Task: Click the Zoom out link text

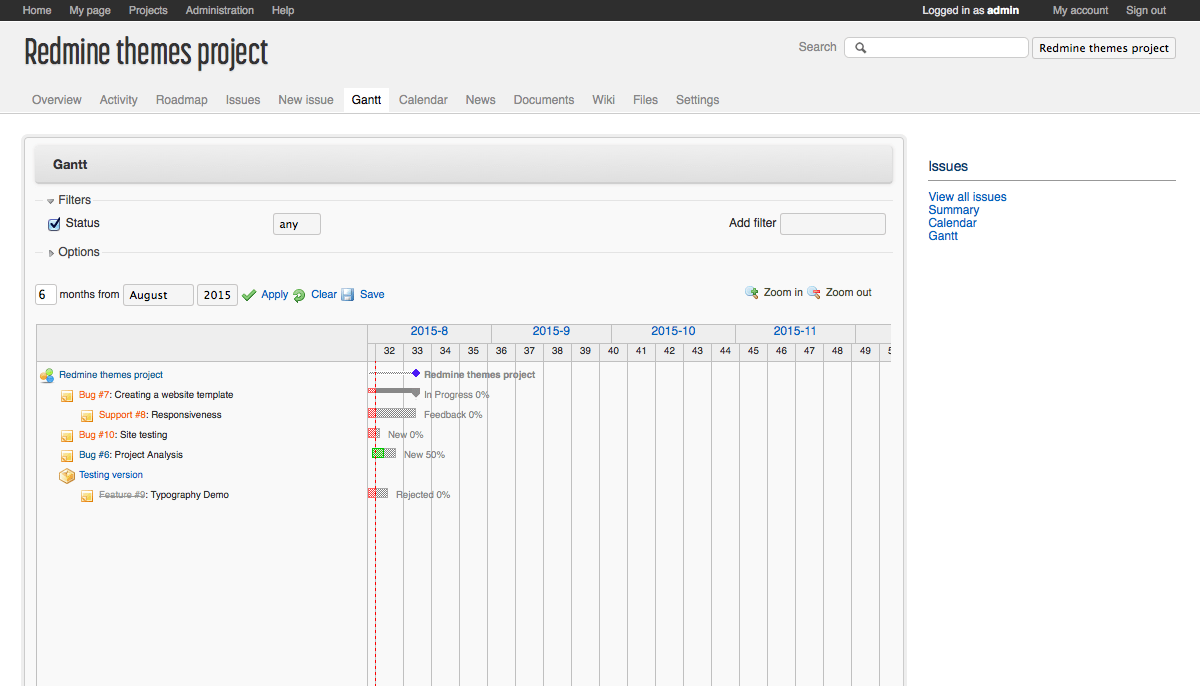Action: pyautogui.click(x=849, y=293)
